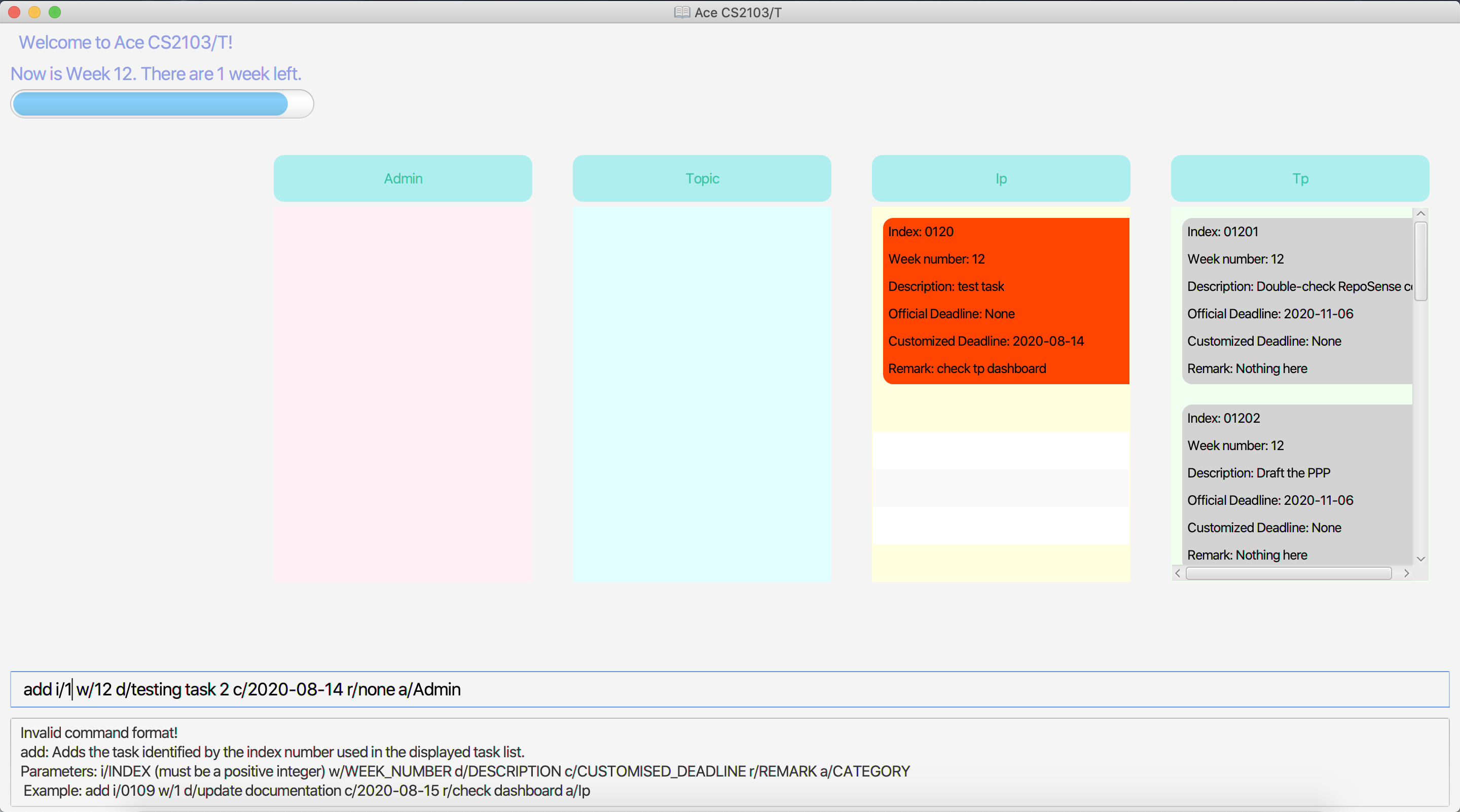The height and width of the screenshot is (812, 1460).
Task: Click the vertical scrollbar thumb in Tp list
Action: click(x=1420, y=261)
